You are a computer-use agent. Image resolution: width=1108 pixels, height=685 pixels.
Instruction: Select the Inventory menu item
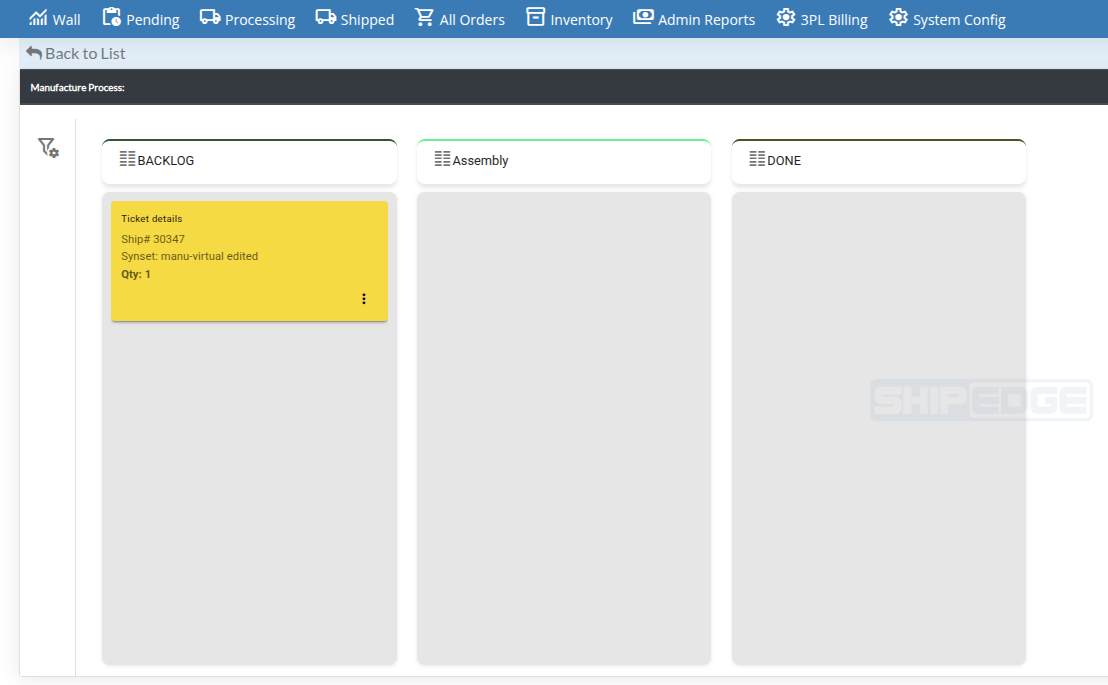tap(569, 18)
